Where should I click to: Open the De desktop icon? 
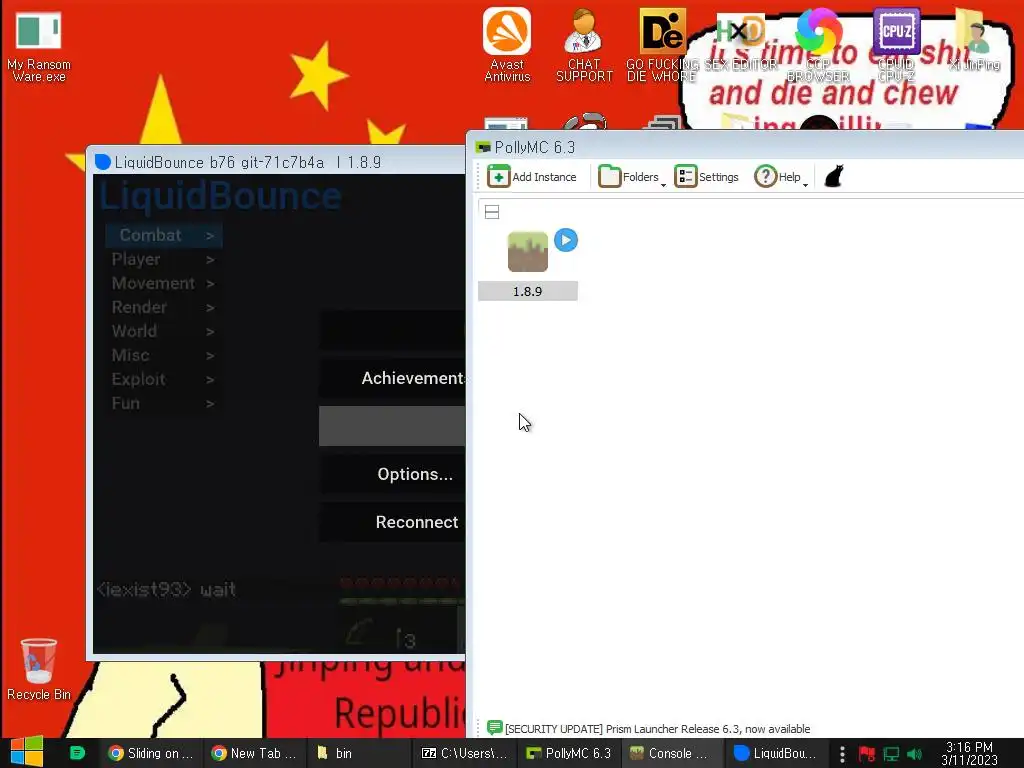(x=662, y=45)
